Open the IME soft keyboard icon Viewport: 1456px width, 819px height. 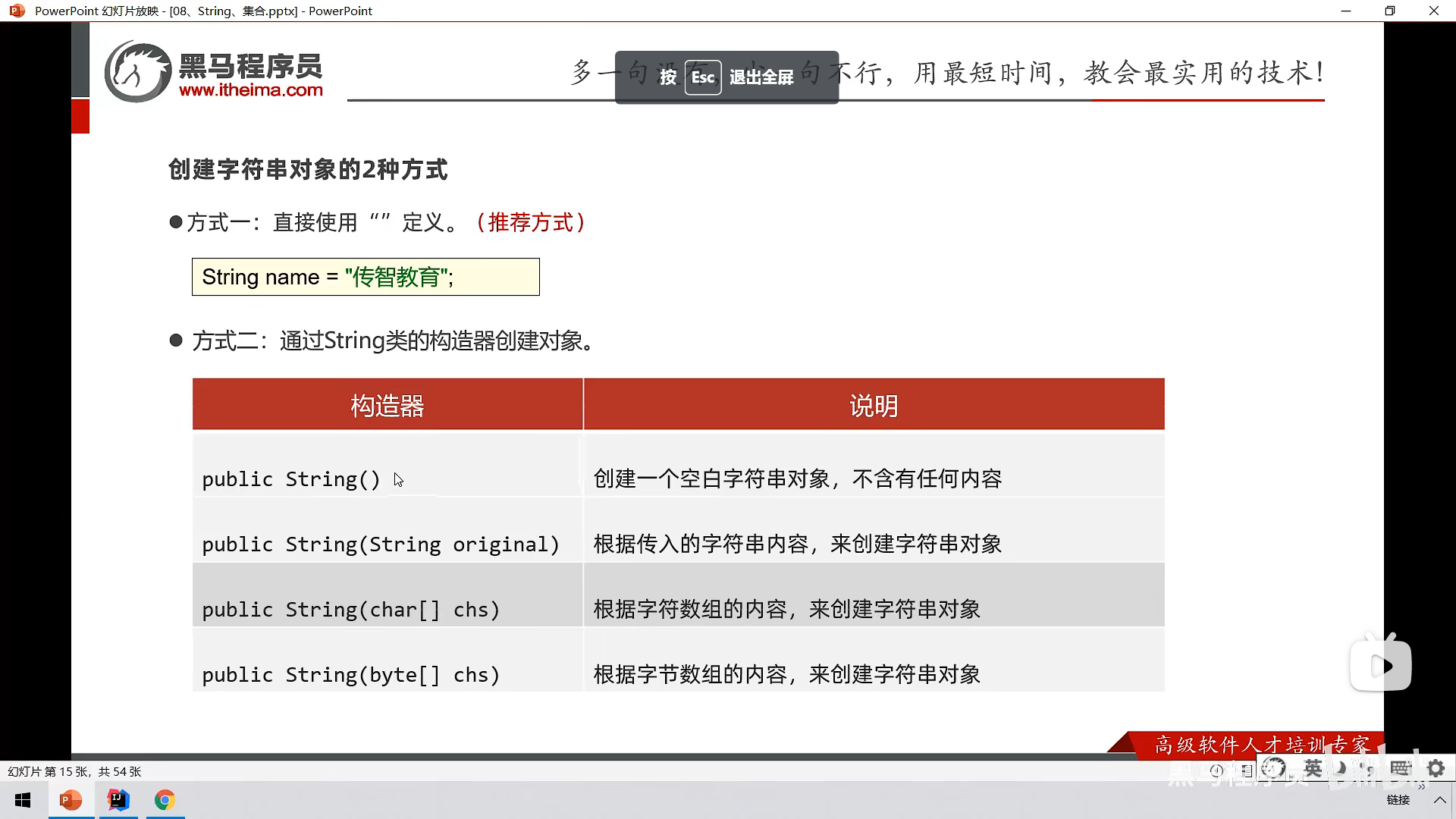coord(1401,768)
